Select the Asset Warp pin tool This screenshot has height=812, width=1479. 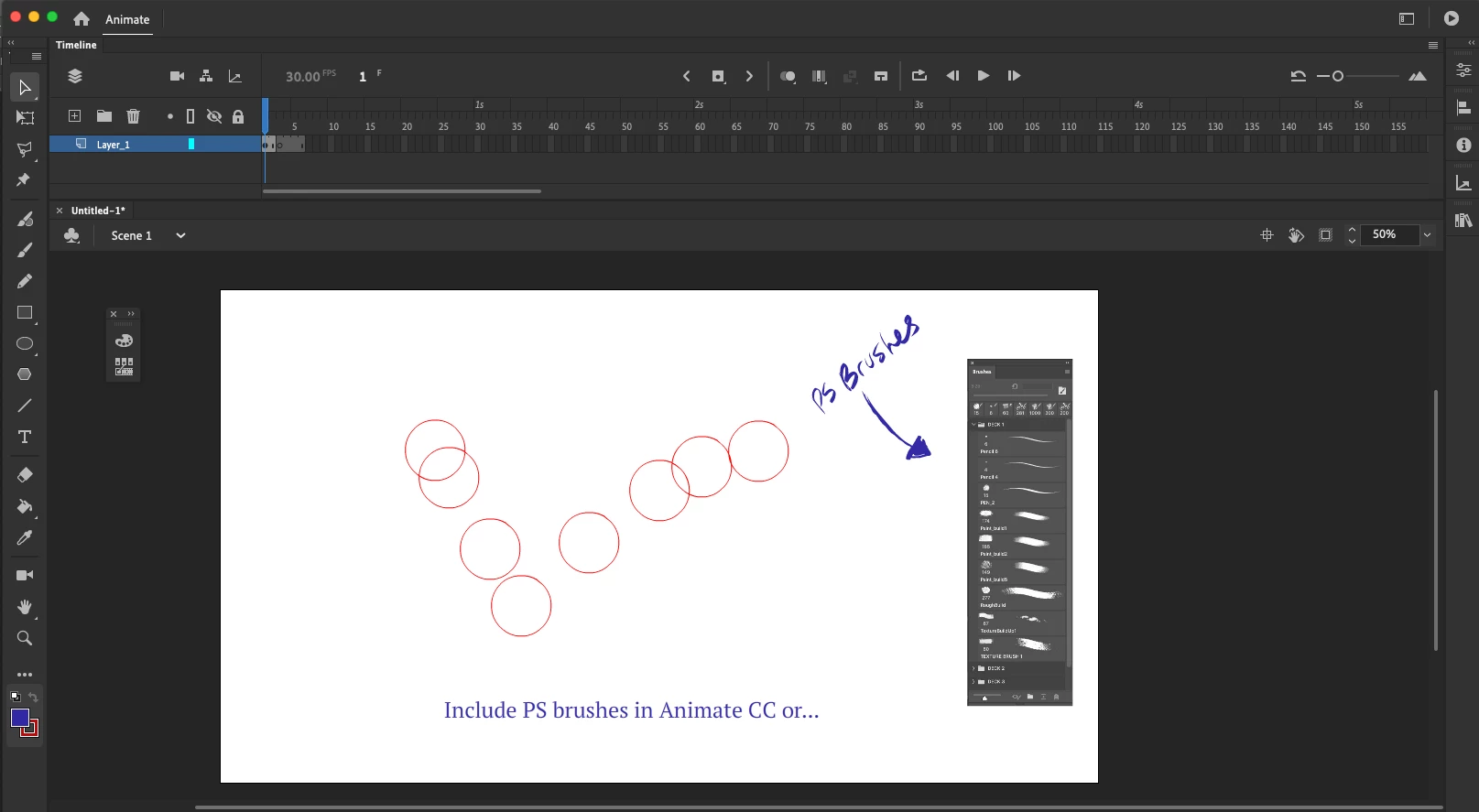25,180
